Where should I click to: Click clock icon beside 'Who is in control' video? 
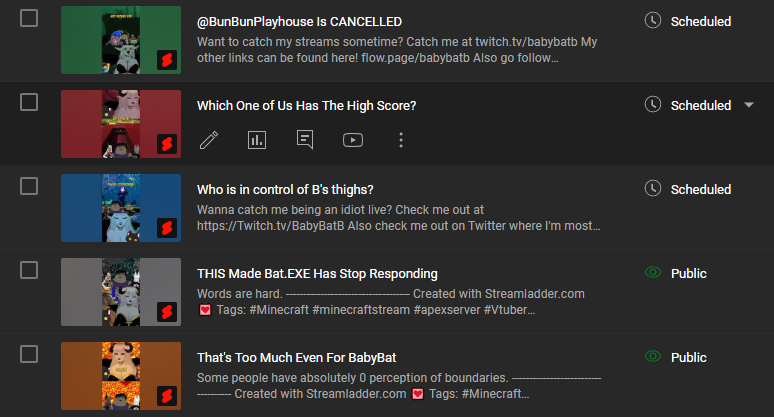[654, 189]
